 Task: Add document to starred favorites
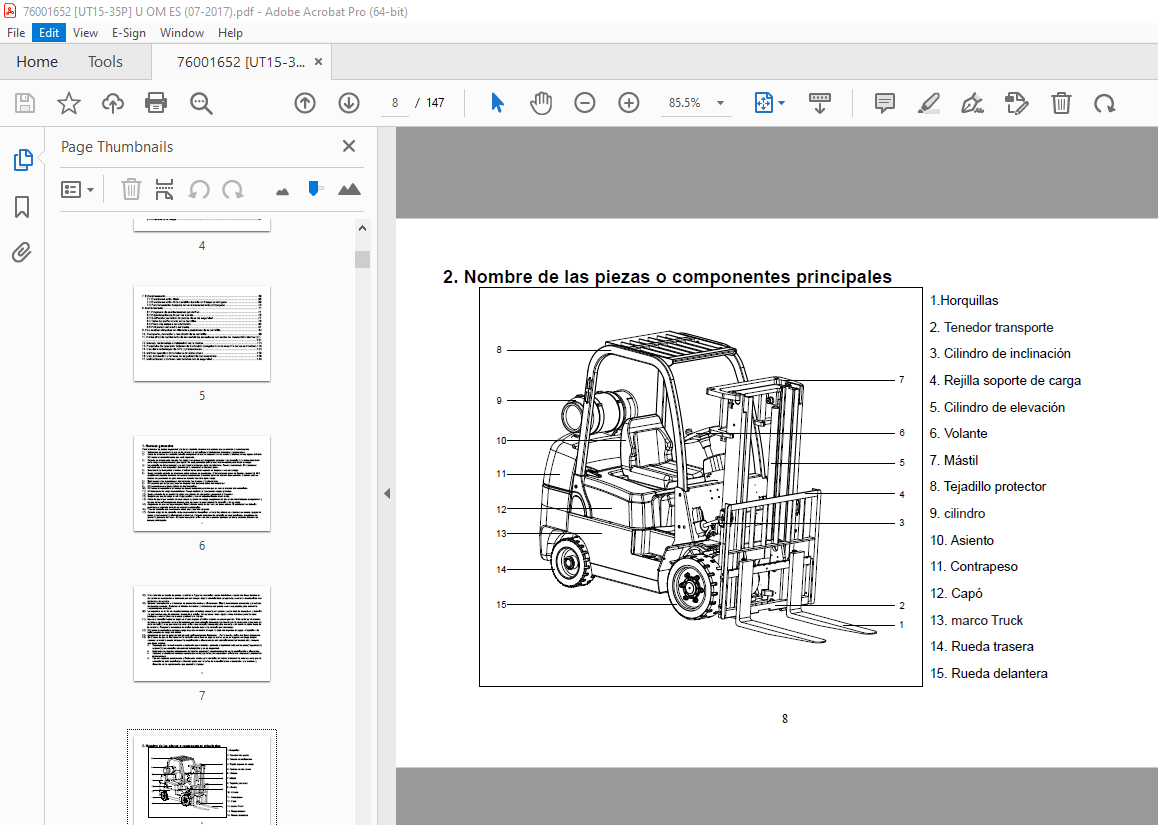point(69,103)
